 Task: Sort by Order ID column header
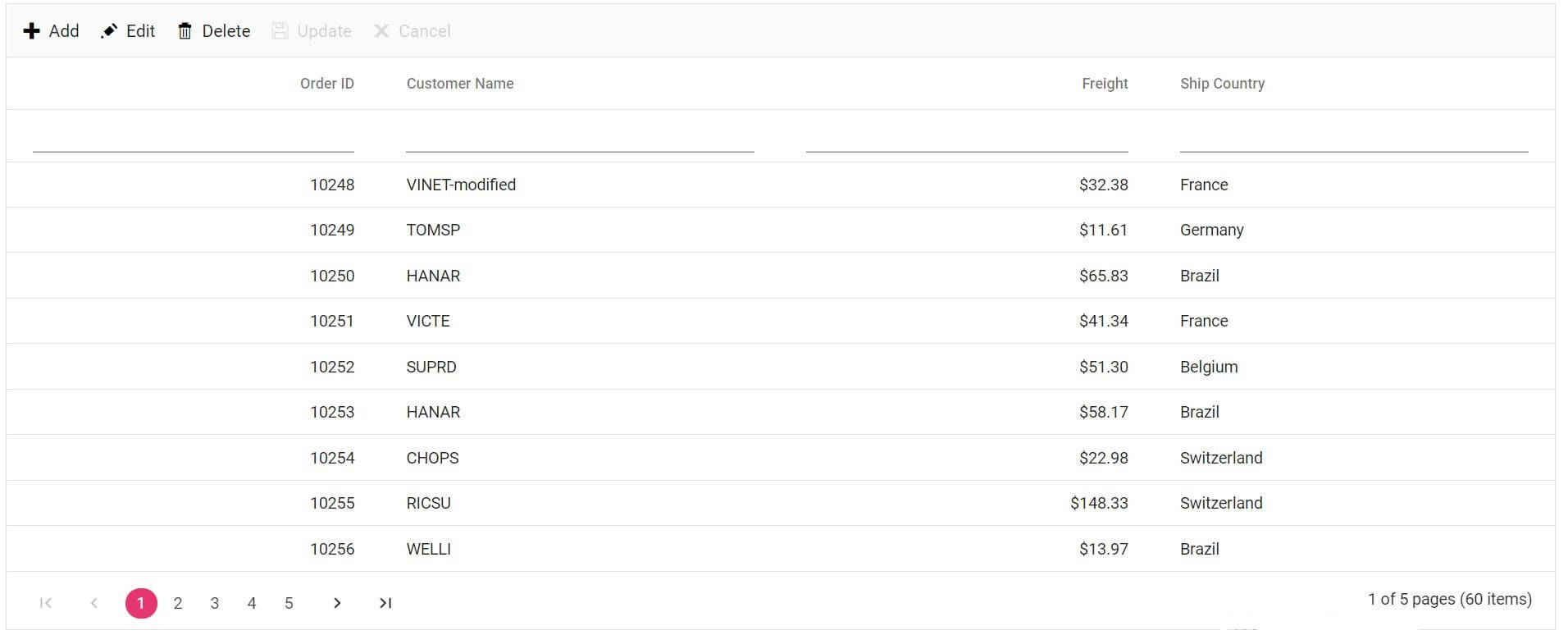[x=326, y=84]
